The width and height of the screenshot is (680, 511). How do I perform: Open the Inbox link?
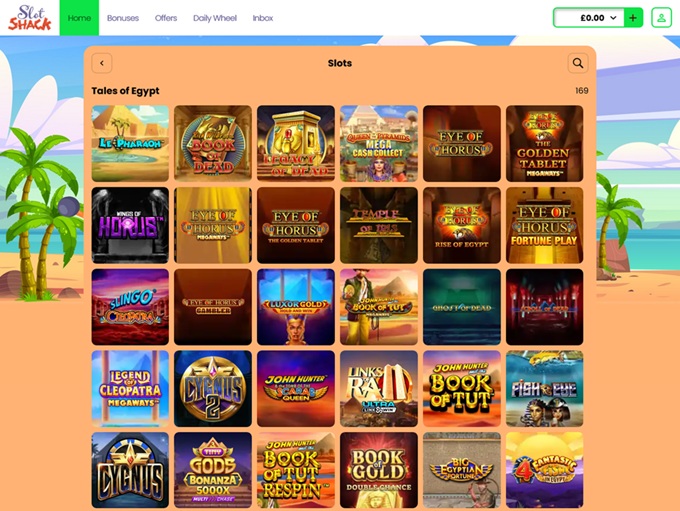point(263,18)
